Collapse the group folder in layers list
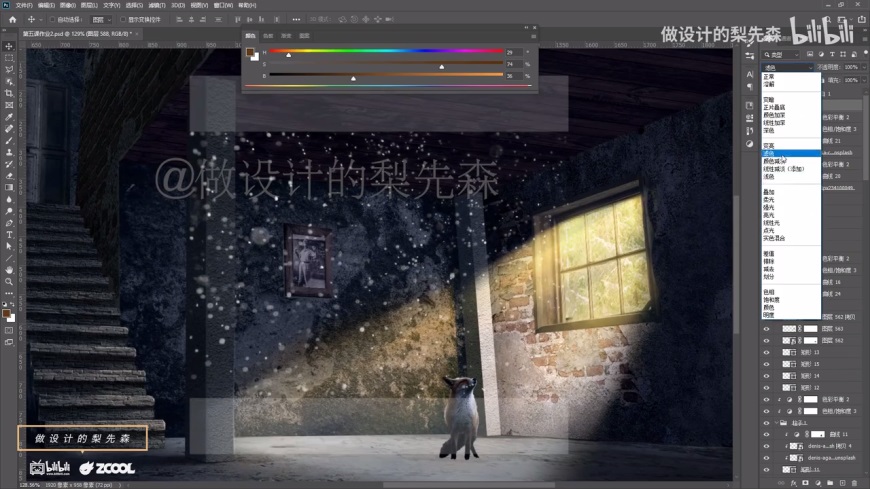The image size is (870, 489). coord(776,422)
